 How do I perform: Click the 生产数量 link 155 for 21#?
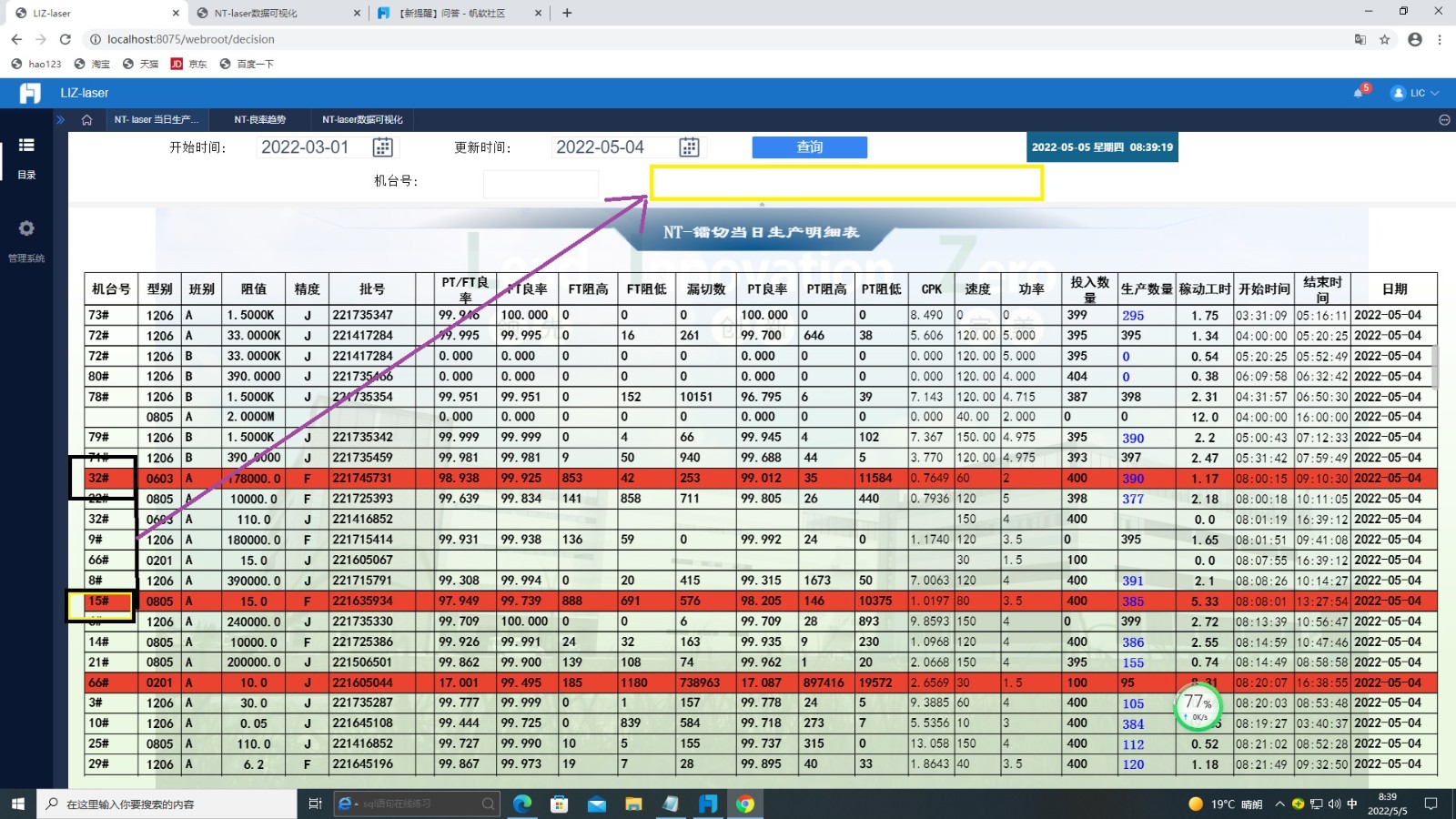[1133, 662]
